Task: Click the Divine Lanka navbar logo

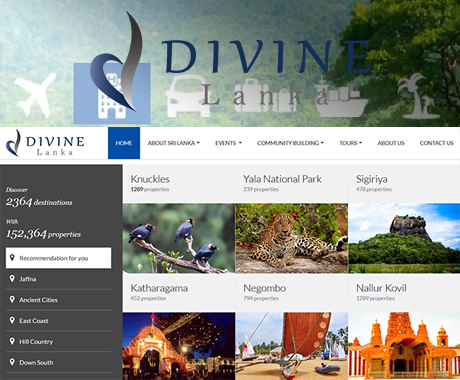Action: pyautogui.click(x=45, y=143)
